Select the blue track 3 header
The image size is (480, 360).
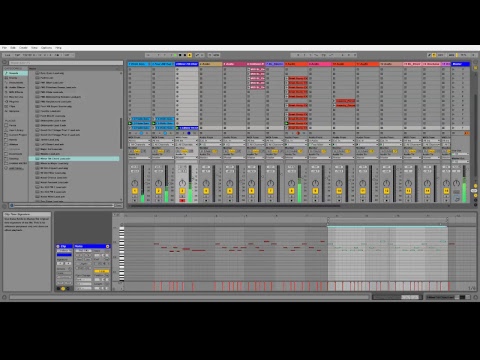[x=187, y=64]
